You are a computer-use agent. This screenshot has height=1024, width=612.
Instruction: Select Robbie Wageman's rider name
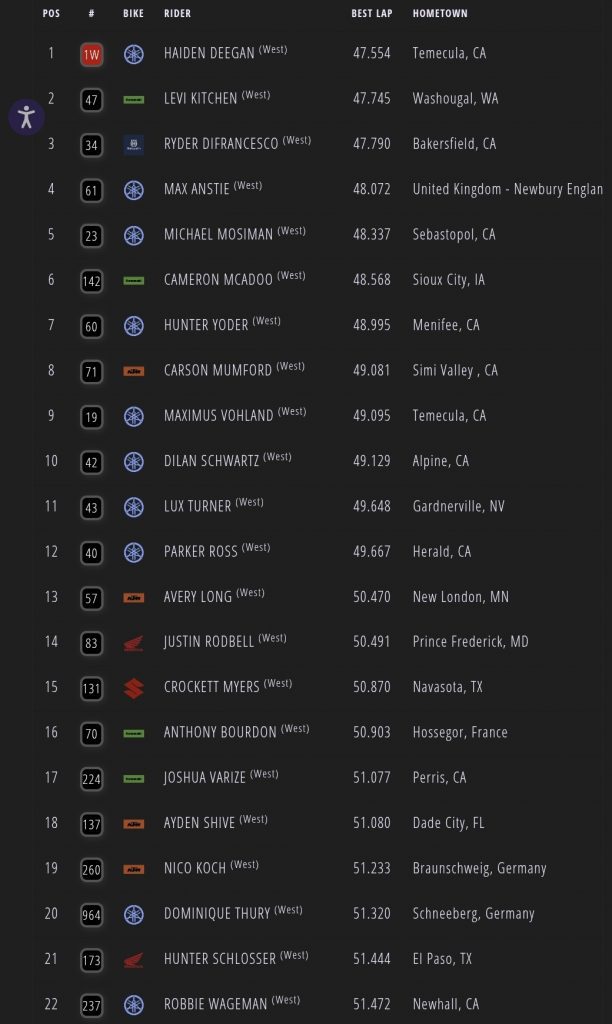pyautogui.click(x=216, y=1005)
